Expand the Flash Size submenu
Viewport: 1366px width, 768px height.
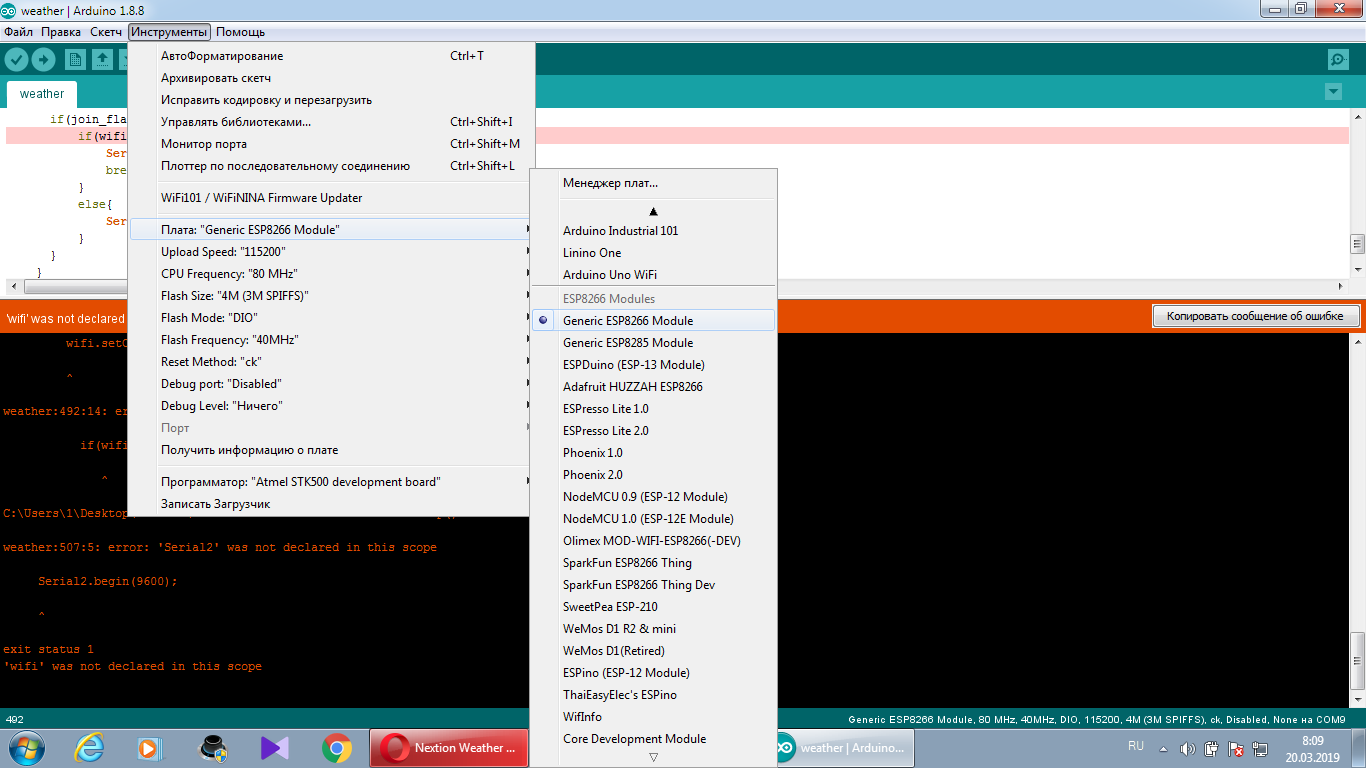click(331, 296)
